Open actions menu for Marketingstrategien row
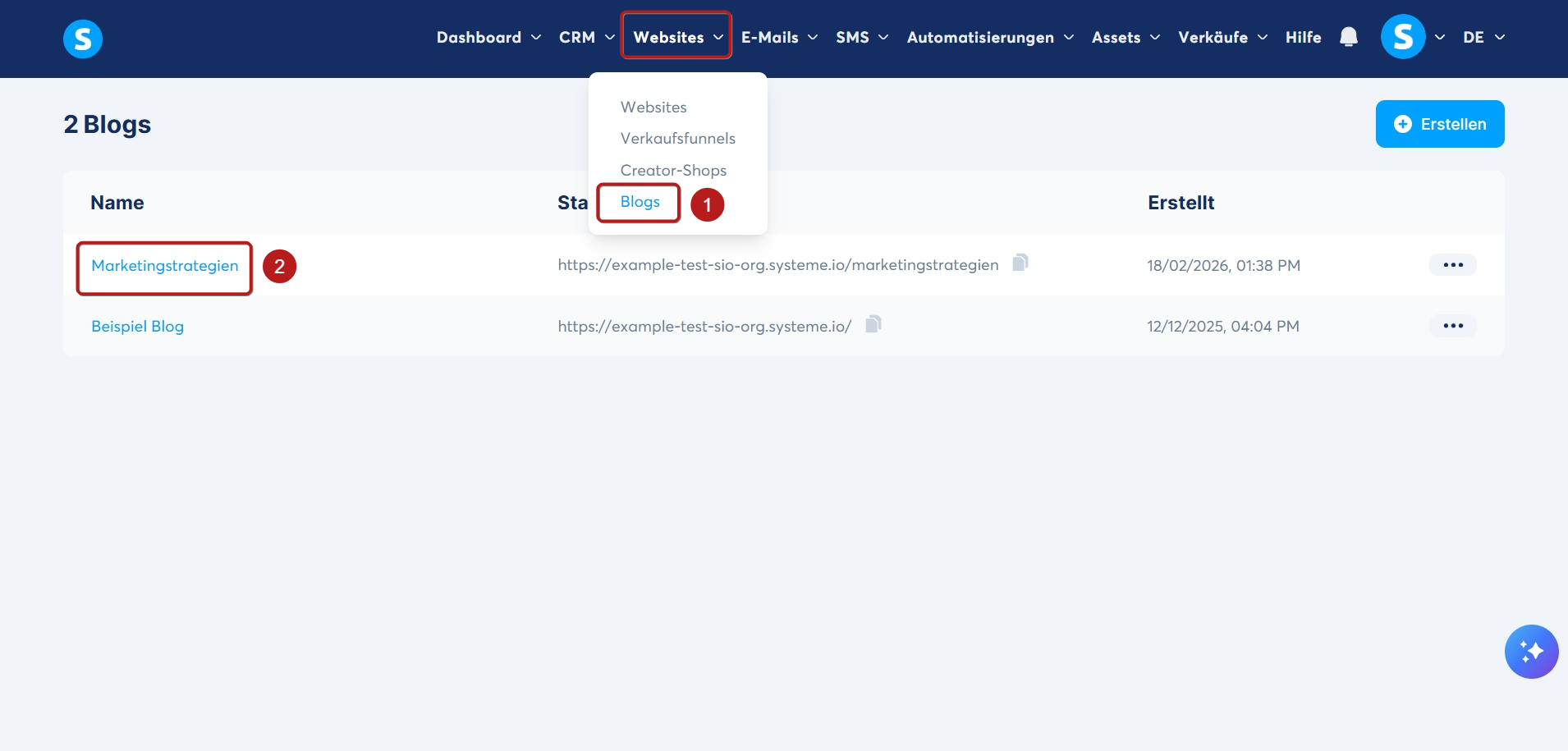This screenshot has height=751, width=1568. pos(1453,265)
